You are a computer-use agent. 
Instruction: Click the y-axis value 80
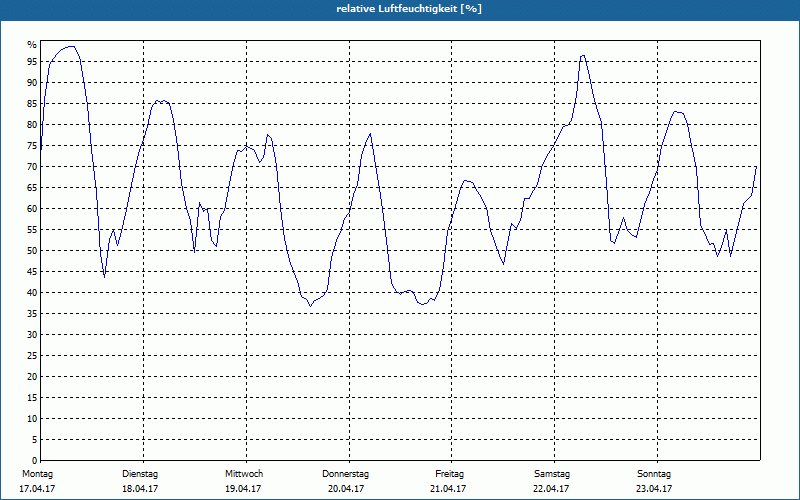[32, 124]
